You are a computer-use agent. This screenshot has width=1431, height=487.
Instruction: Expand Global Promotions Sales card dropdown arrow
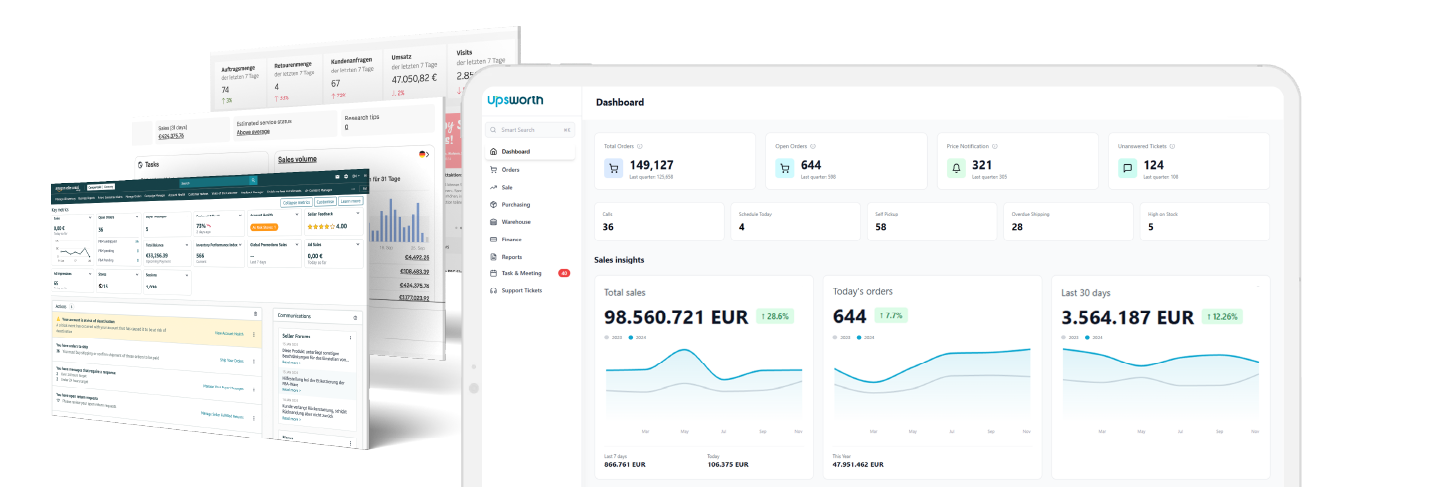click(297, 245)
